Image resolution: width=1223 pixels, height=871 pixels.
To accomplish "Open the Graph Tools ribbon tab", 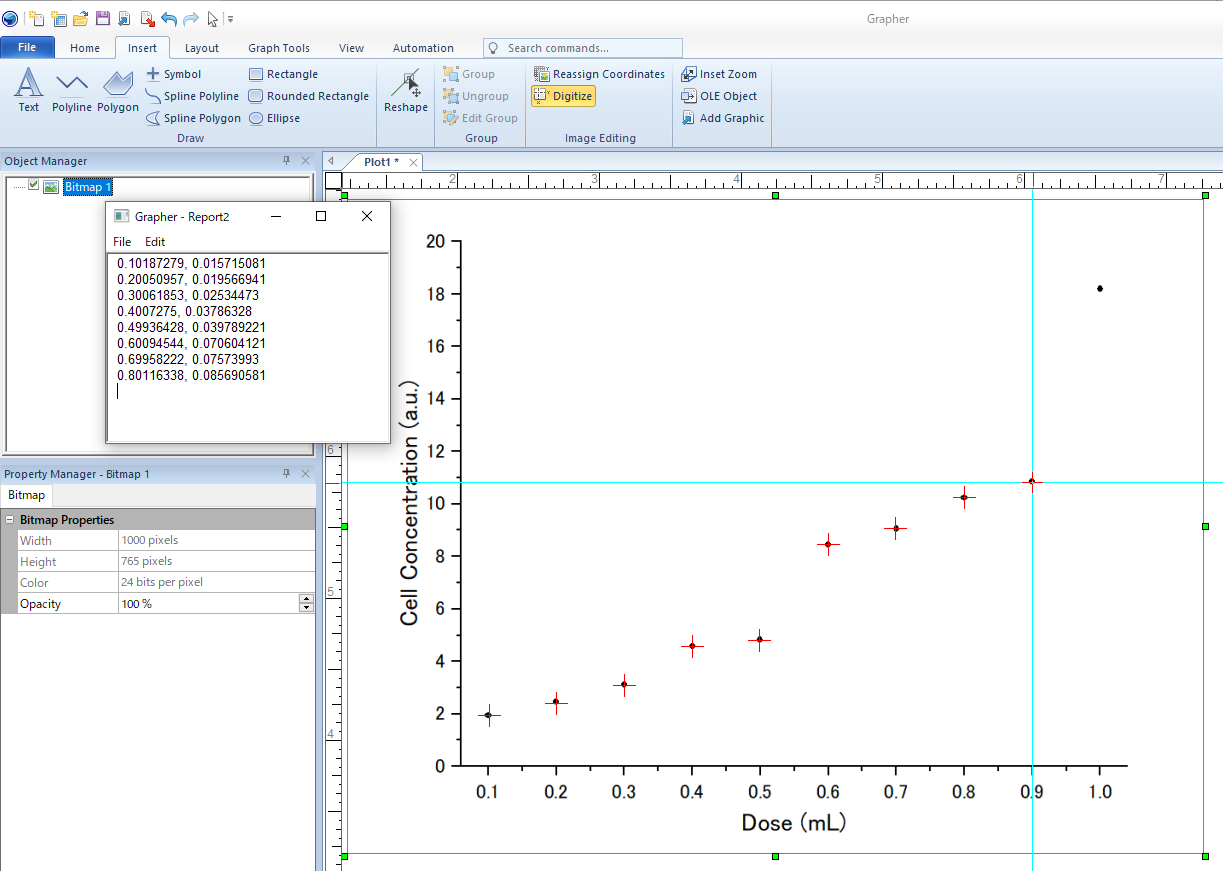I will tap(279, 48).
